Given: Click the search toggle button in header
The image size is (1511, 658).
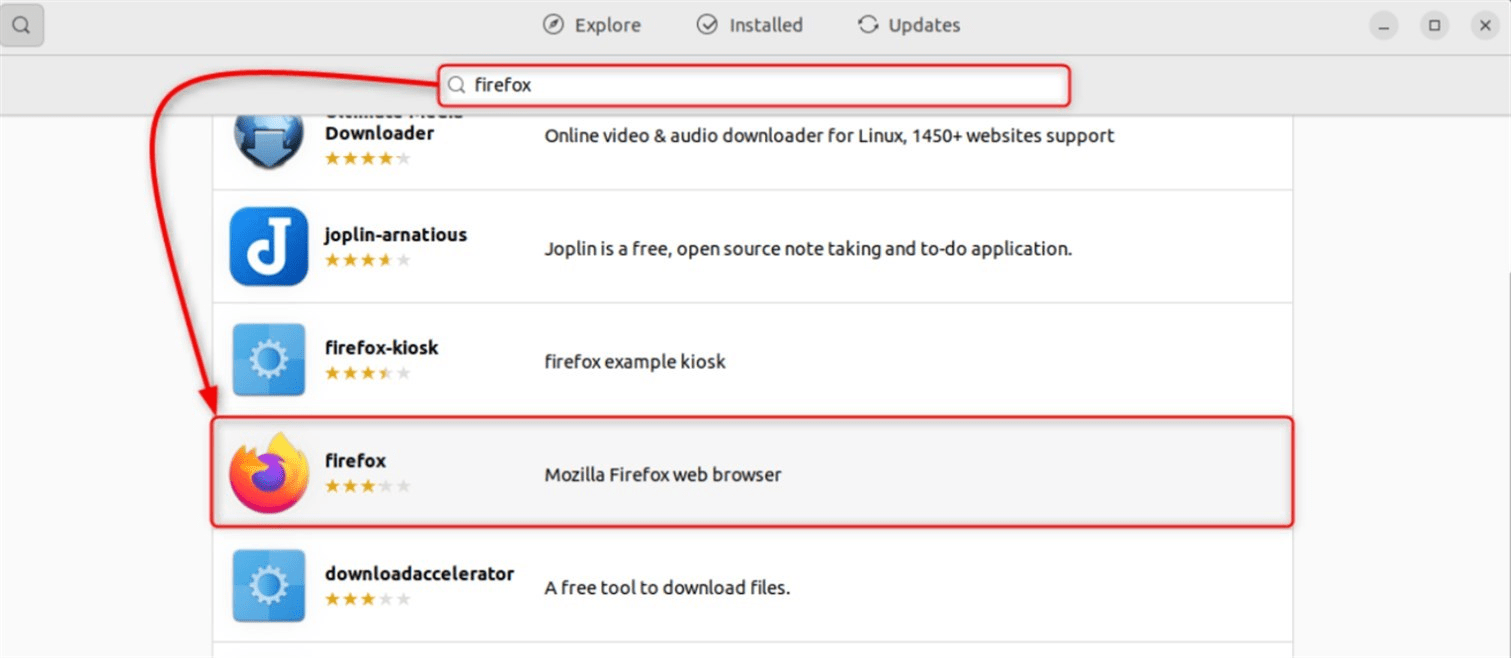Looking at the screenshot, I should pyautogui.click(x=21, y=25).
